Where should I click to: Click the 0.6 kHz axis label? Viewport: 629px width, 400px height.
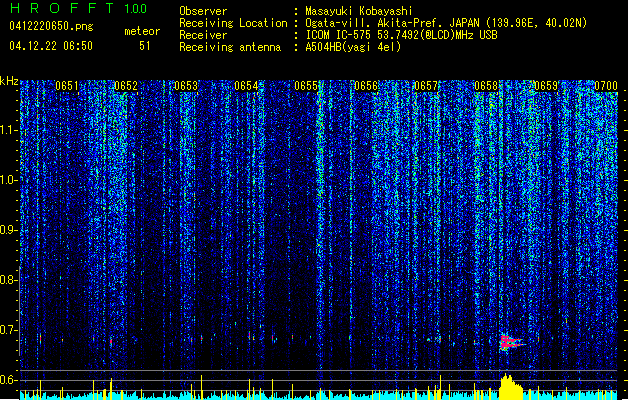point(9,380)
